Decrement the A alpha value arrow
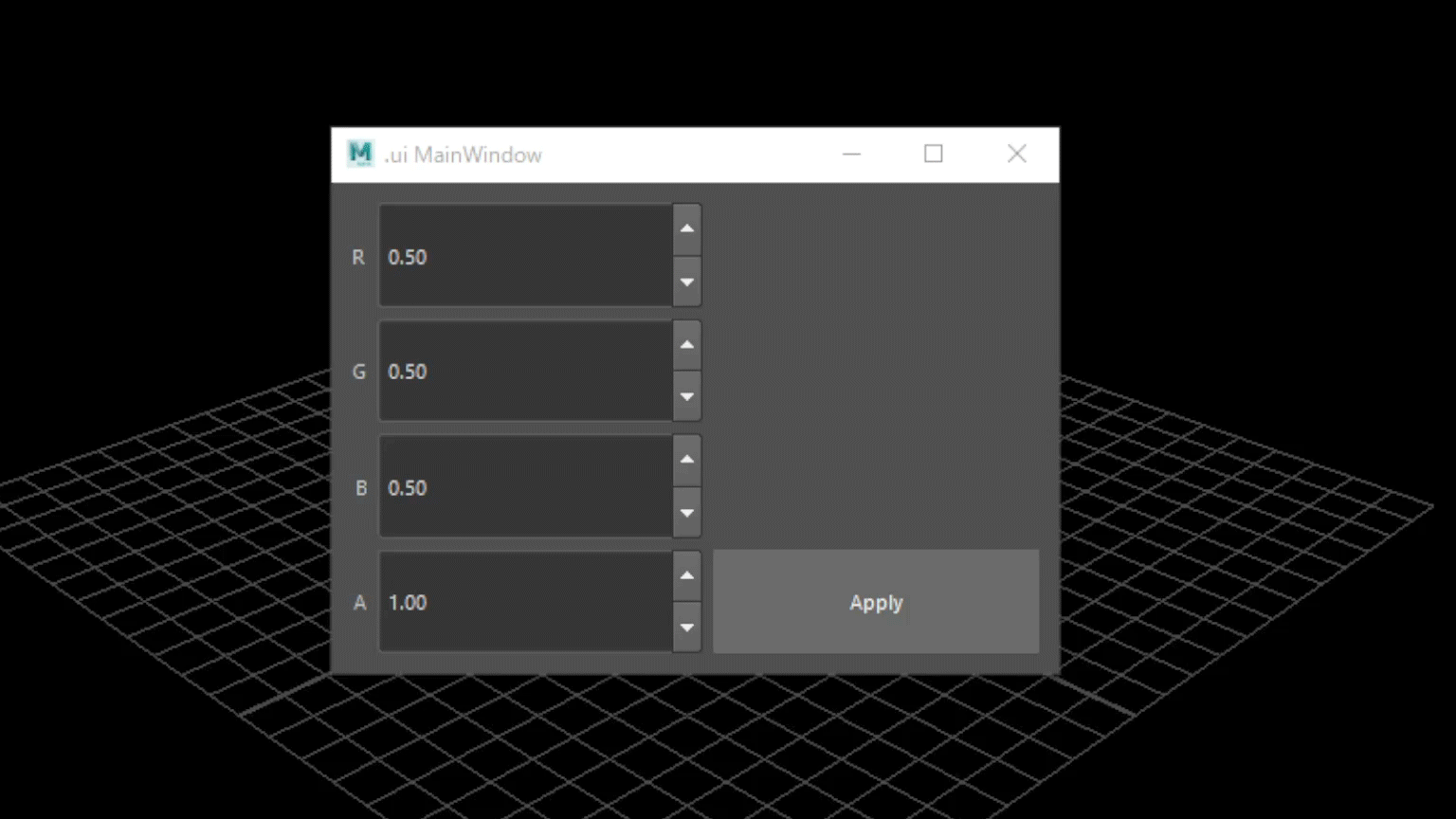1456x819 pixels. click(x=687, y=628)
